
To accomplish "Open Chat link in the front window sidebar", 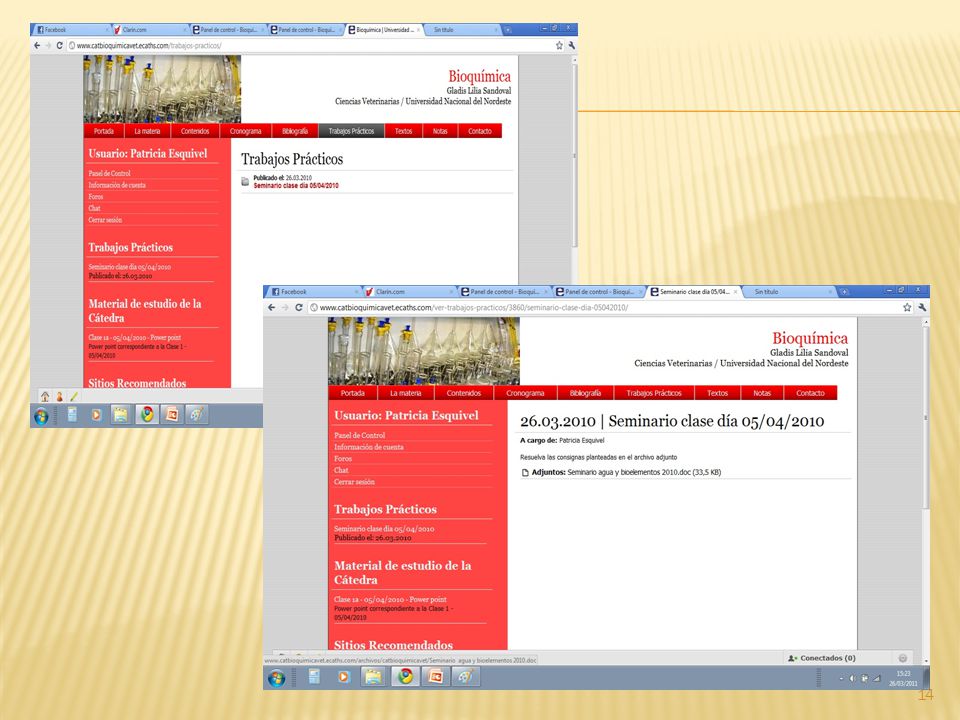I will (x=341, y=470).
